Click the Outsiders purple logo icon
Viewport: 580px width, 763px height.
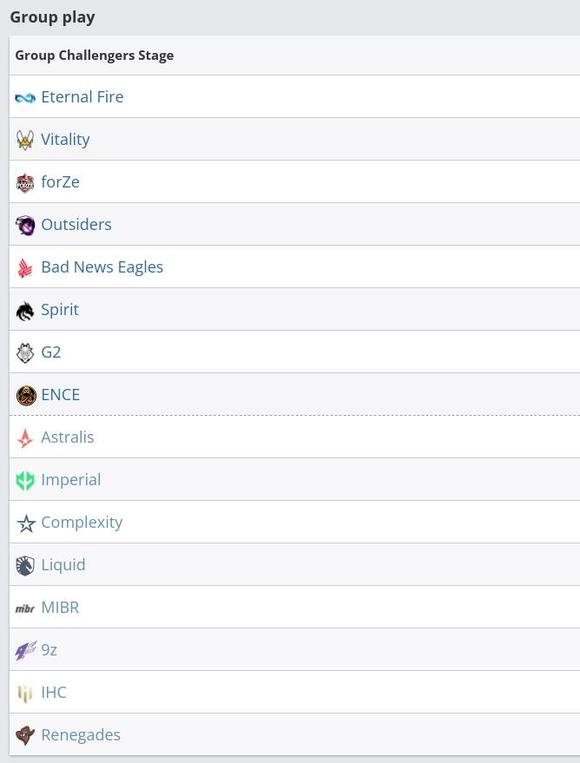tap(25, 225)
